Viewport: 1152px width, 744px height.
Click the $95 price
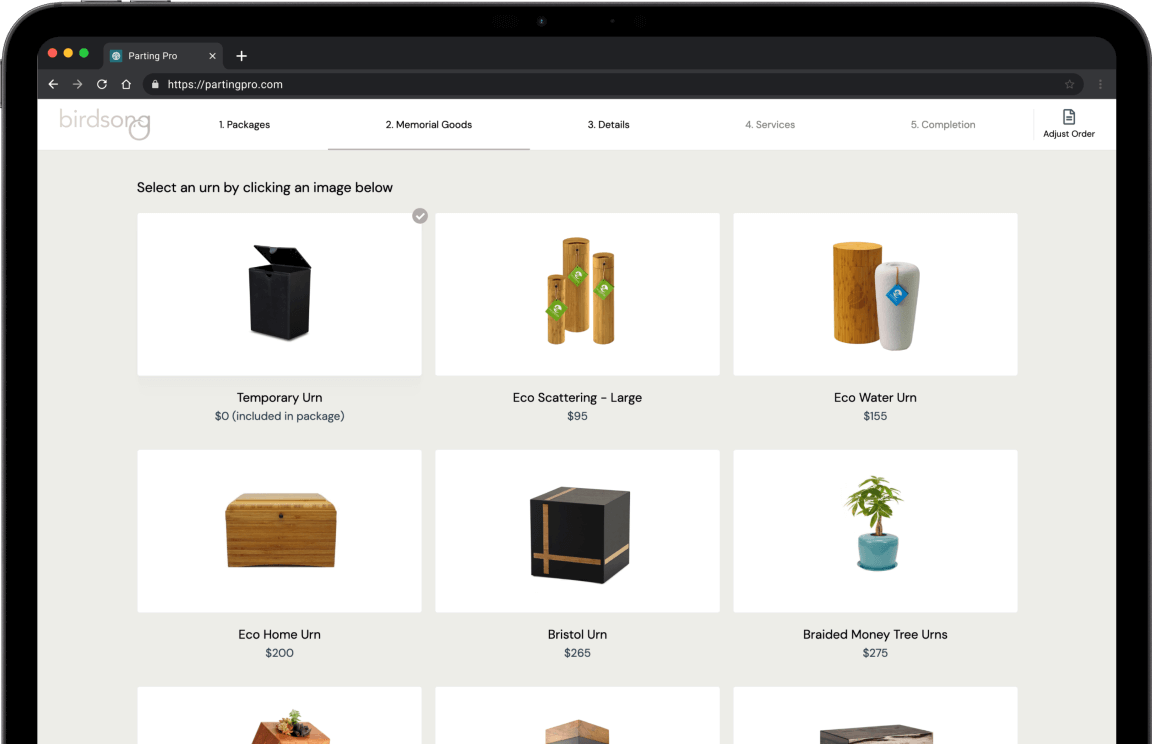click(577, 416)
